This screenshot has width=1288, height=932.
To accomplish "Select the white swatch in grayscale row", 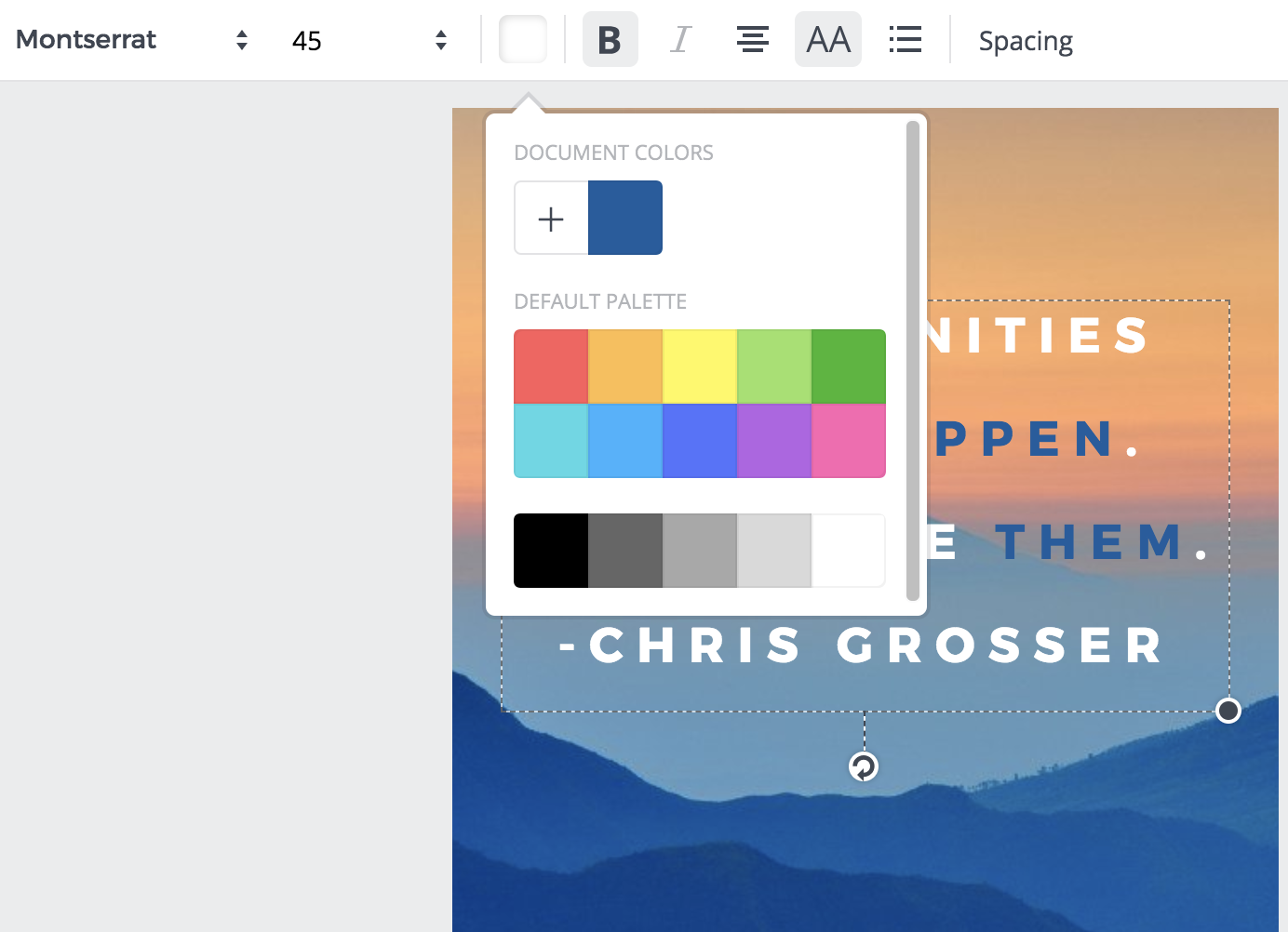I will [x=849, y=551].
